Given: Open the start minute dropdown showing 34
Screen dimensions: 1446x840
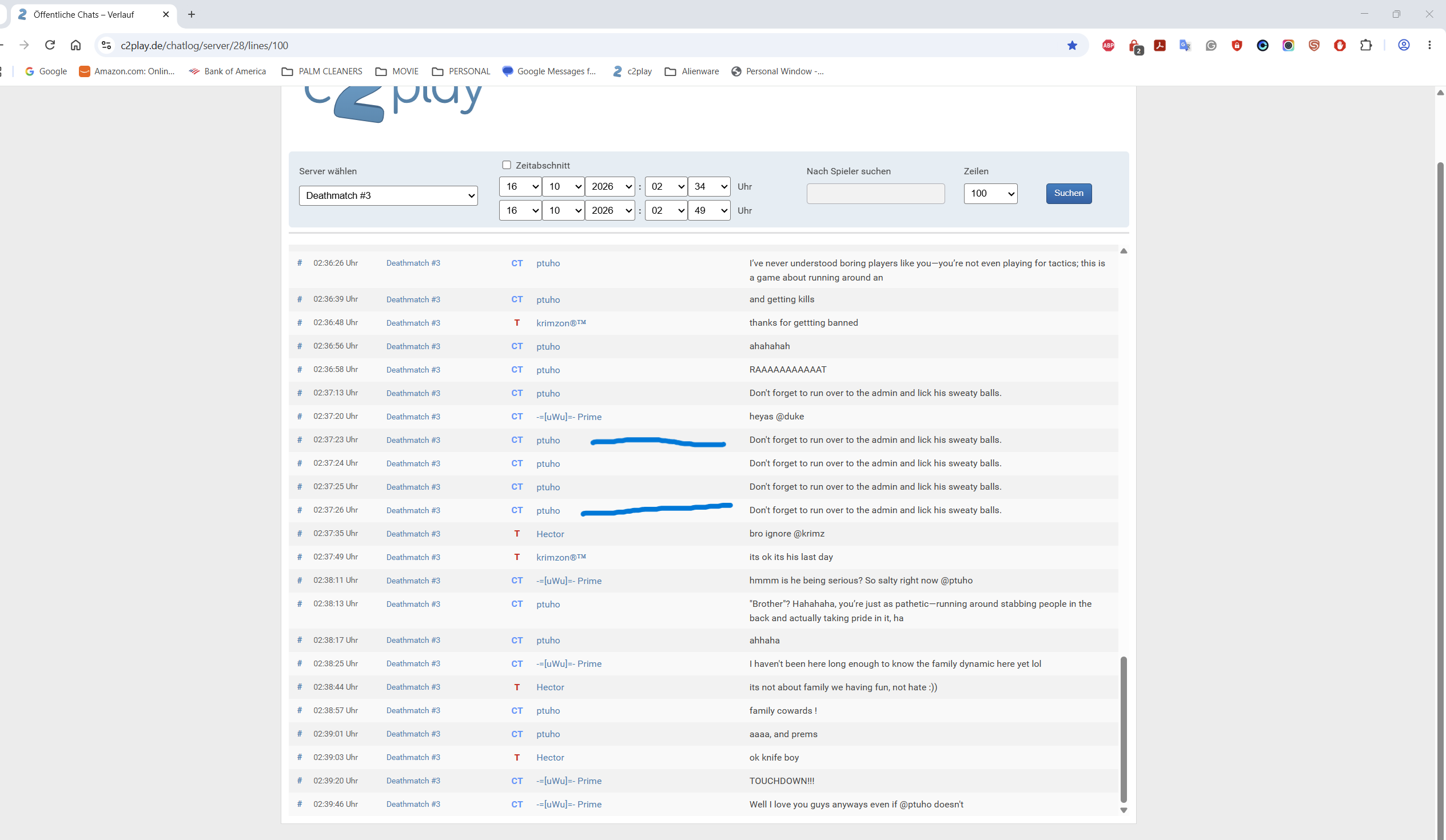Looking at the screenshot, I should click(x=709, y=186).
